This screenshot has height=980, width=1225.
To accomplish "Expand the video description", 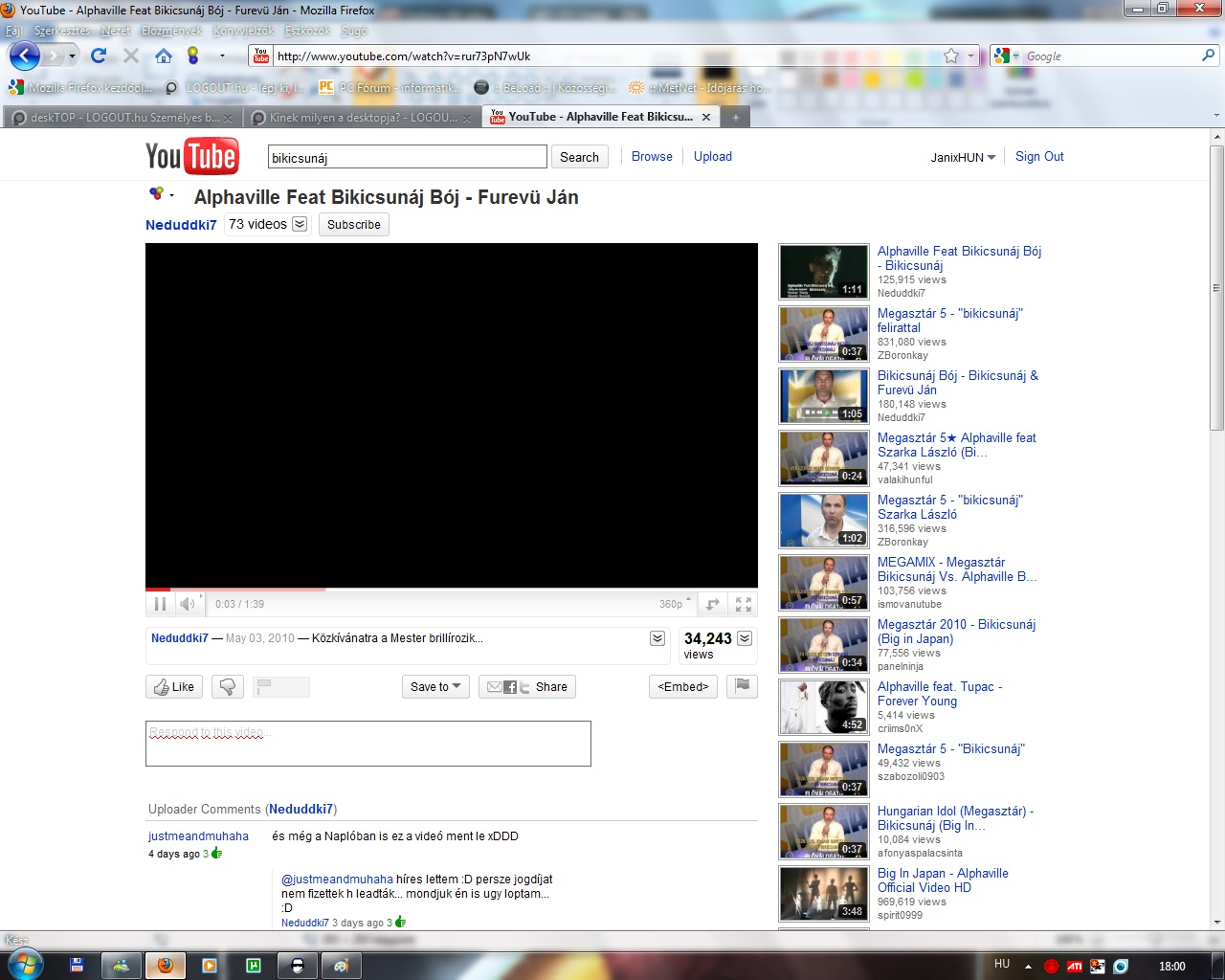I will pyautogui.click(x=657, y=638).
